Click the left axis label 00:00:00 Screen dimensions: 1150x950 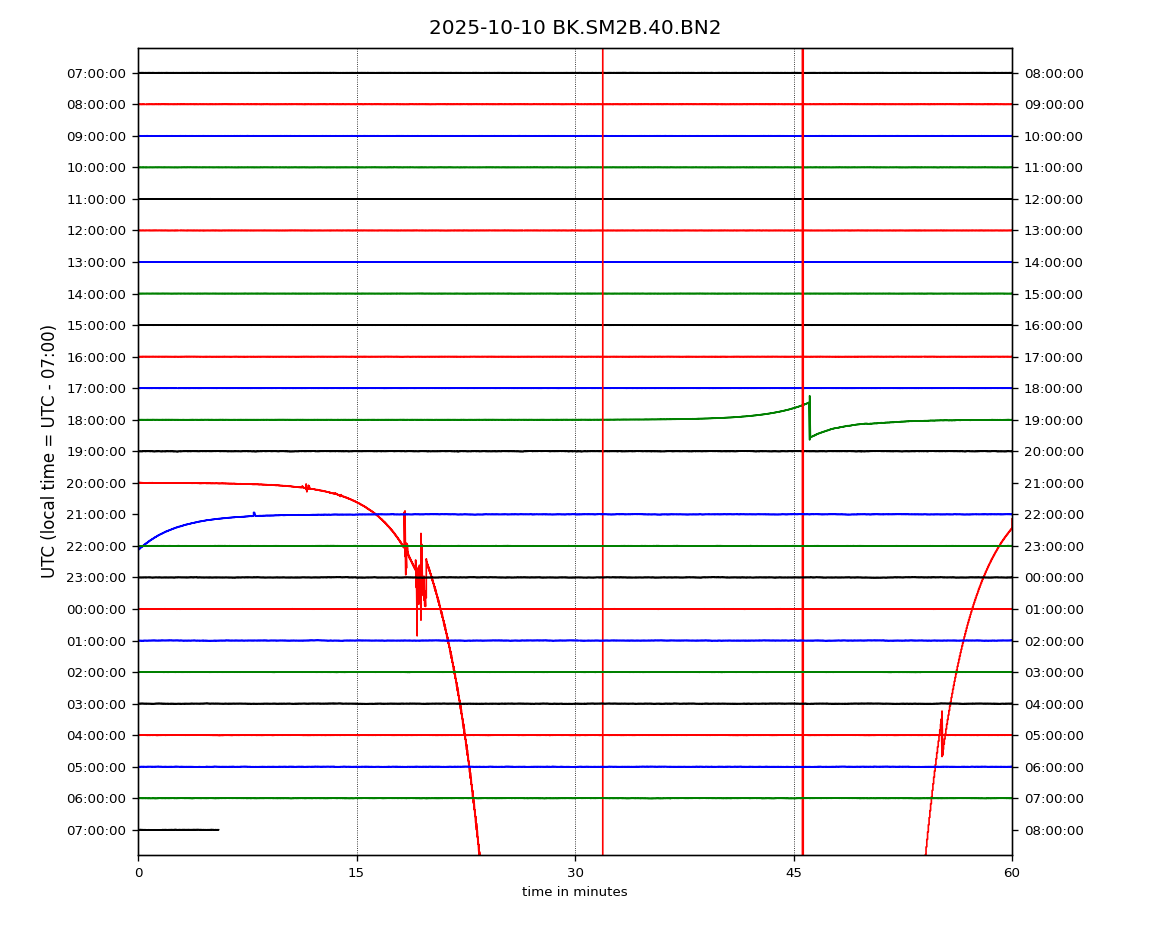pyautogui.click(x=97, y=609)
